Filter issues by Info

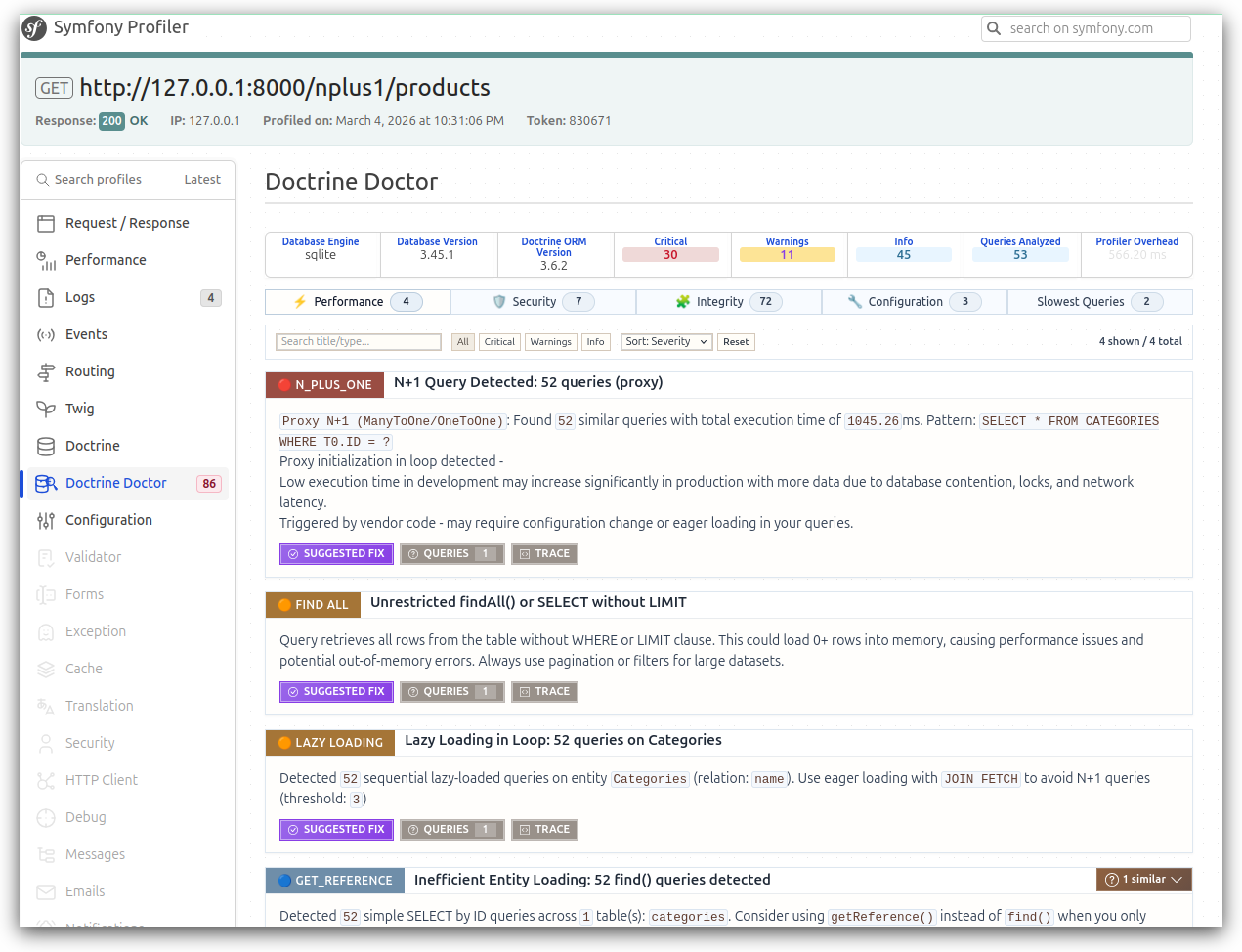click(596, 342)
